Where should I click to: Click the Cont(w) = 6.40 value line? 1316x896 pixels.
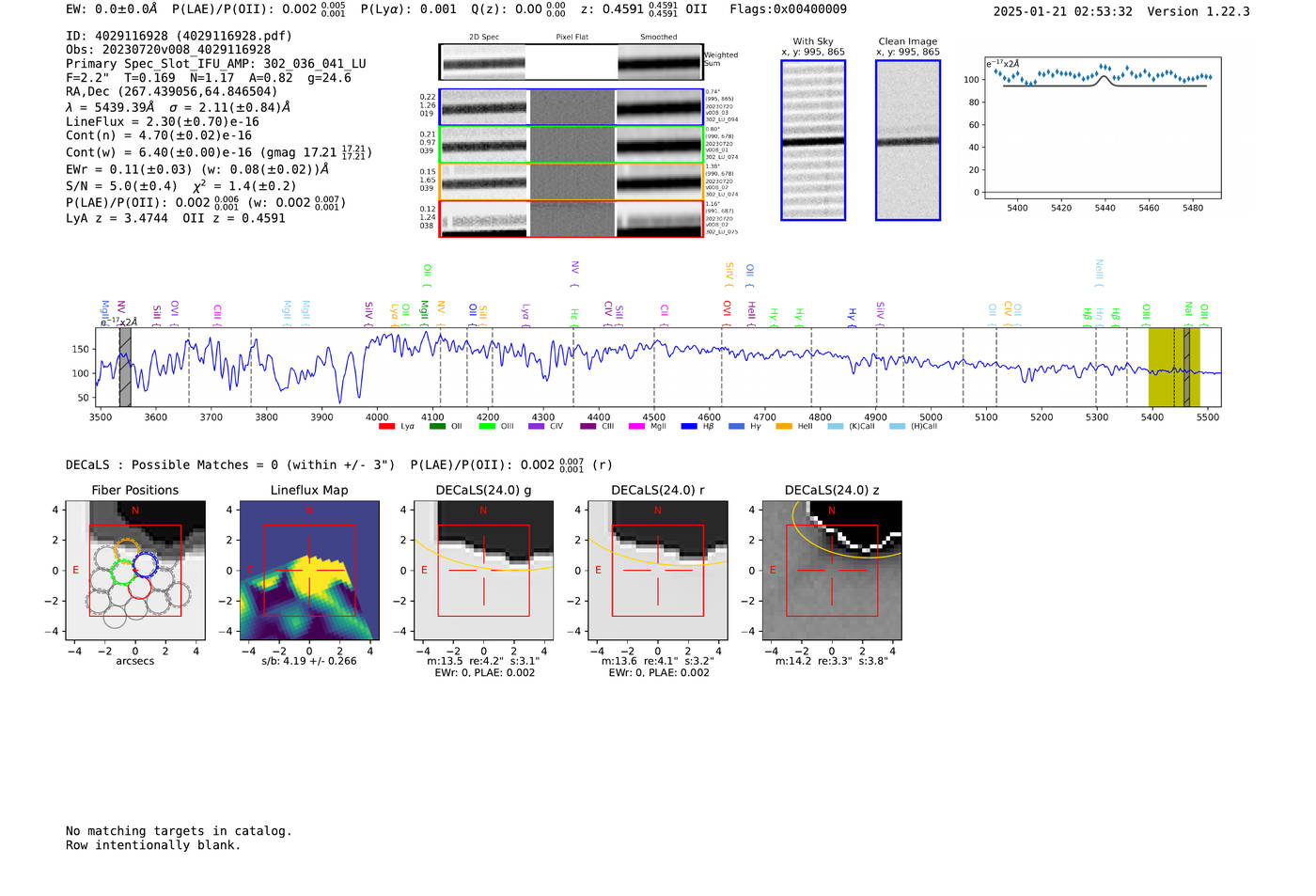[219, 151]
